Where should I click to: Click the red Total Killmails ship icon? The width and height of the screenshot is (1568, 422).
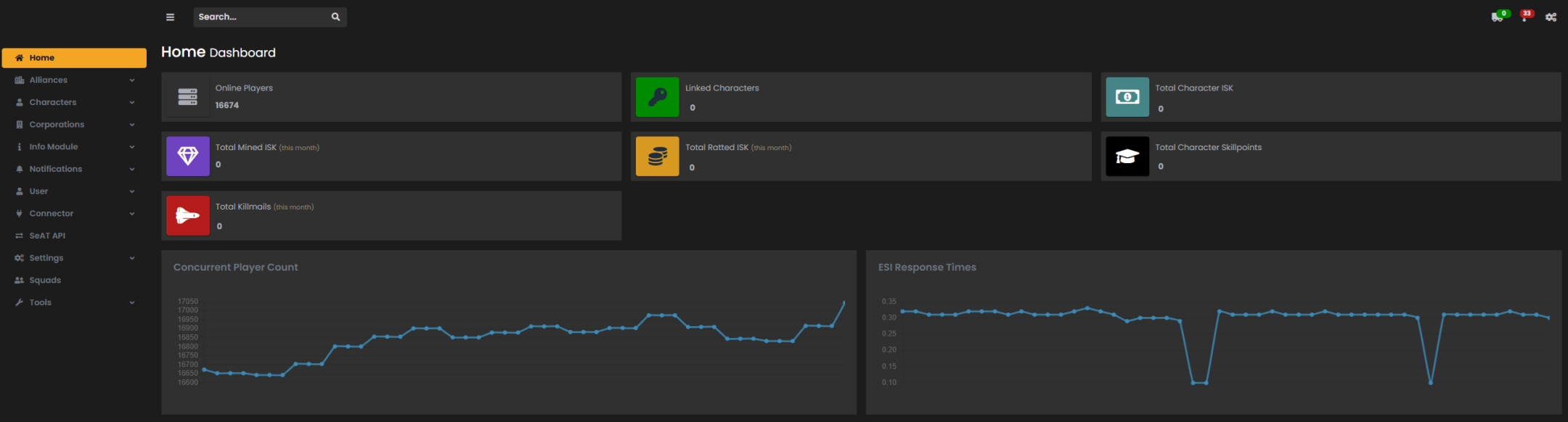click(188, 216)
